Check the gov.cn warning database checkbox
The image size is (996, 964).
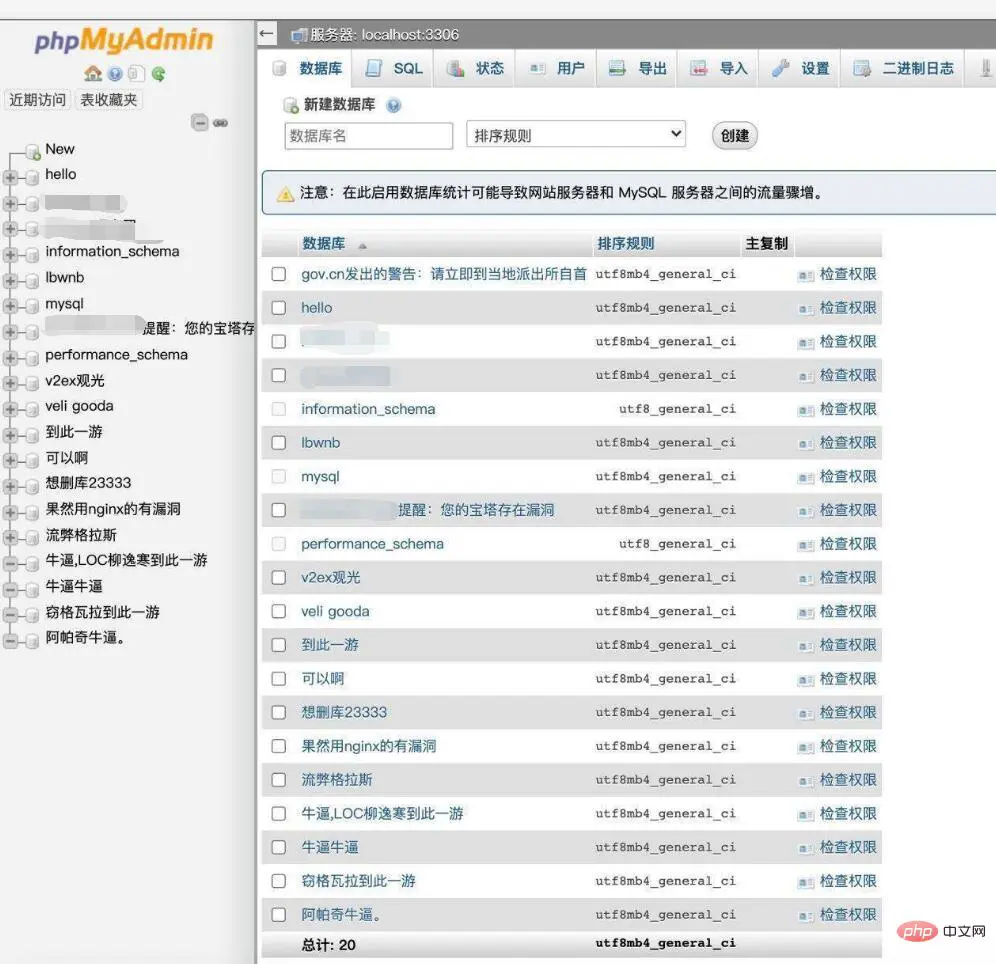click(278, 274)
